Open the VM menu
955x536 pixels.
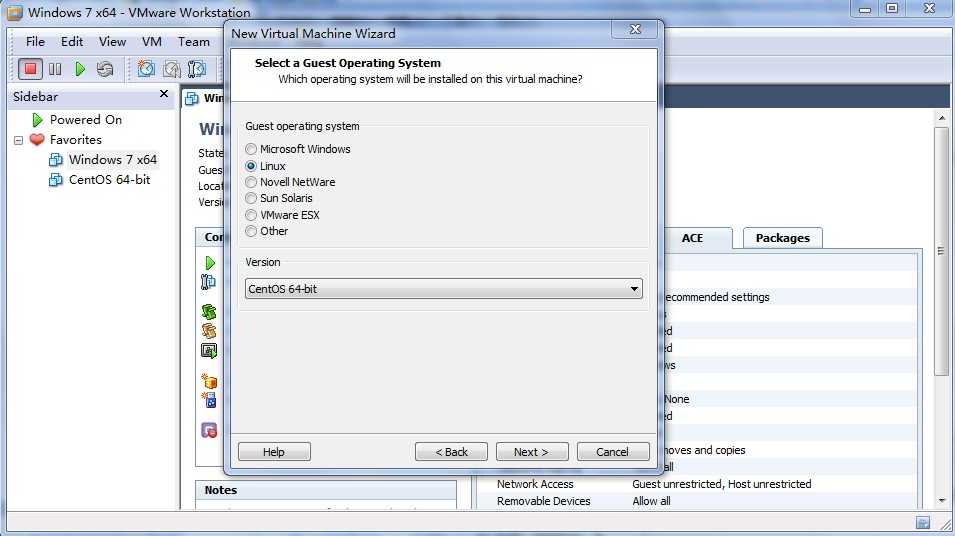[x=152, y=41]
